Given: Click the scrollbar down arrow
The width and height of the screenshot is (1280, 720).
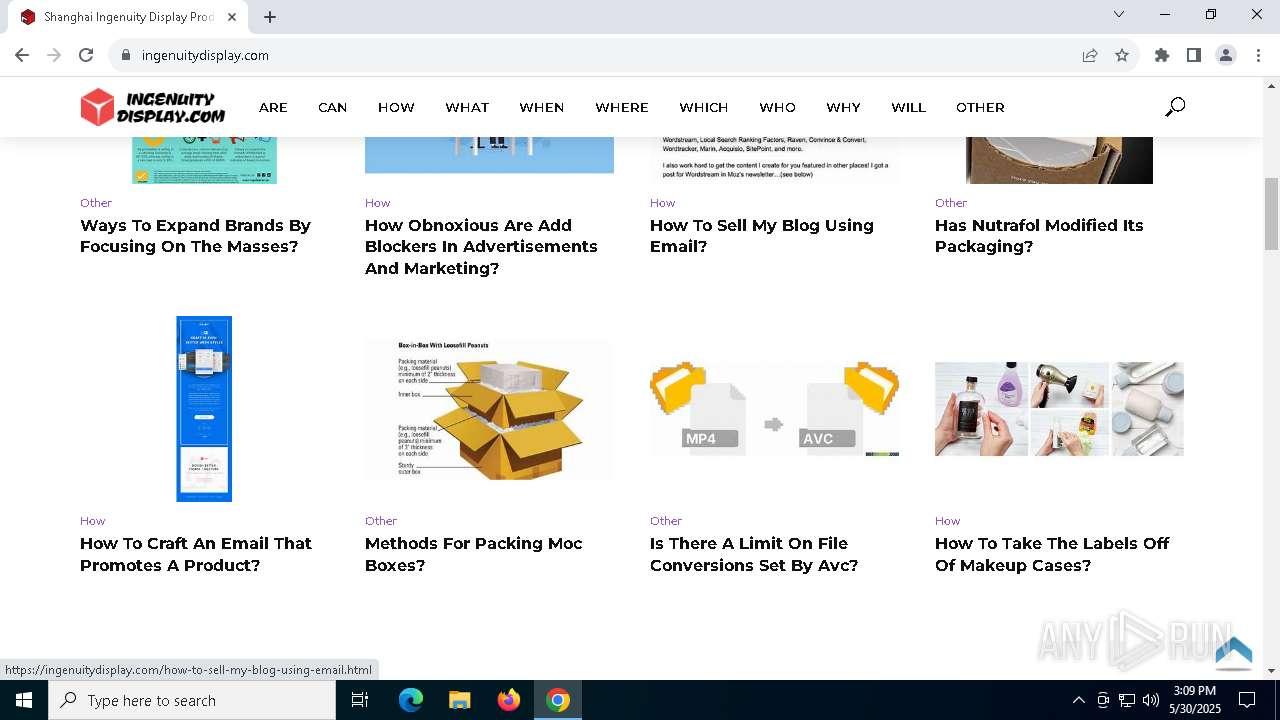Looking at the screenshot, I should [1271, 671].
